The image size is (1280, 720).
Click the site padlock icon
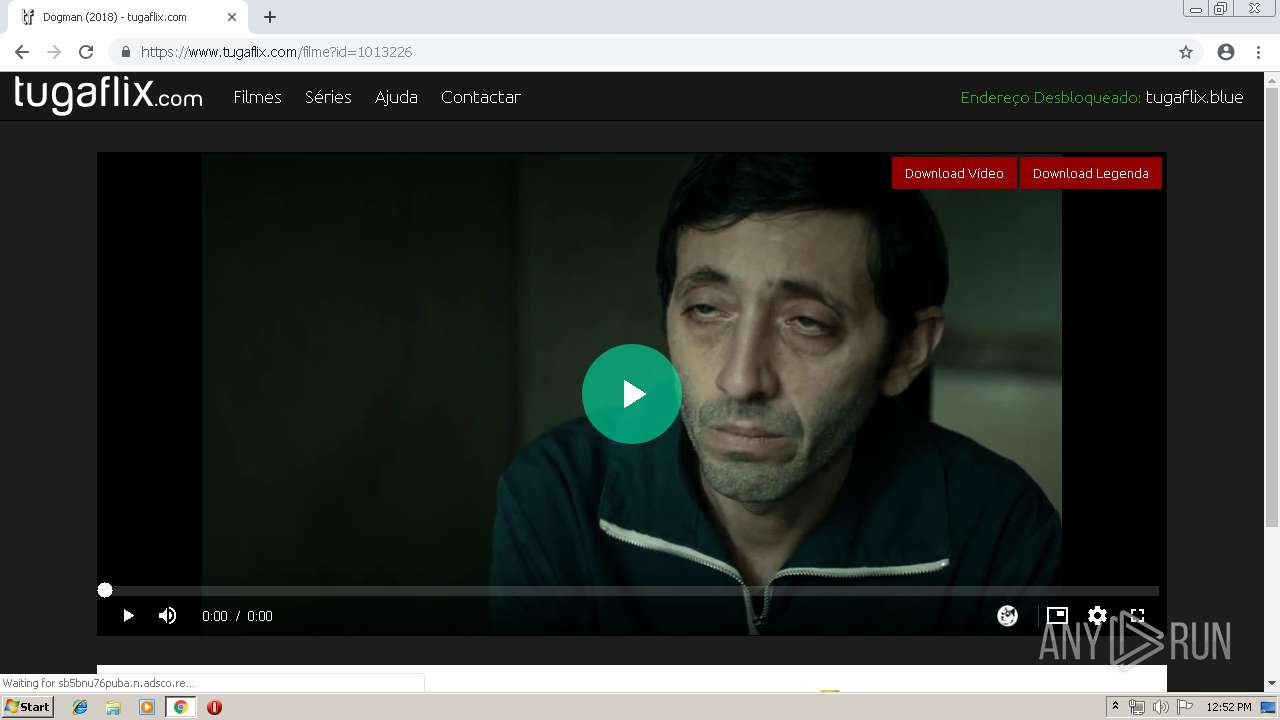(126, 52)
